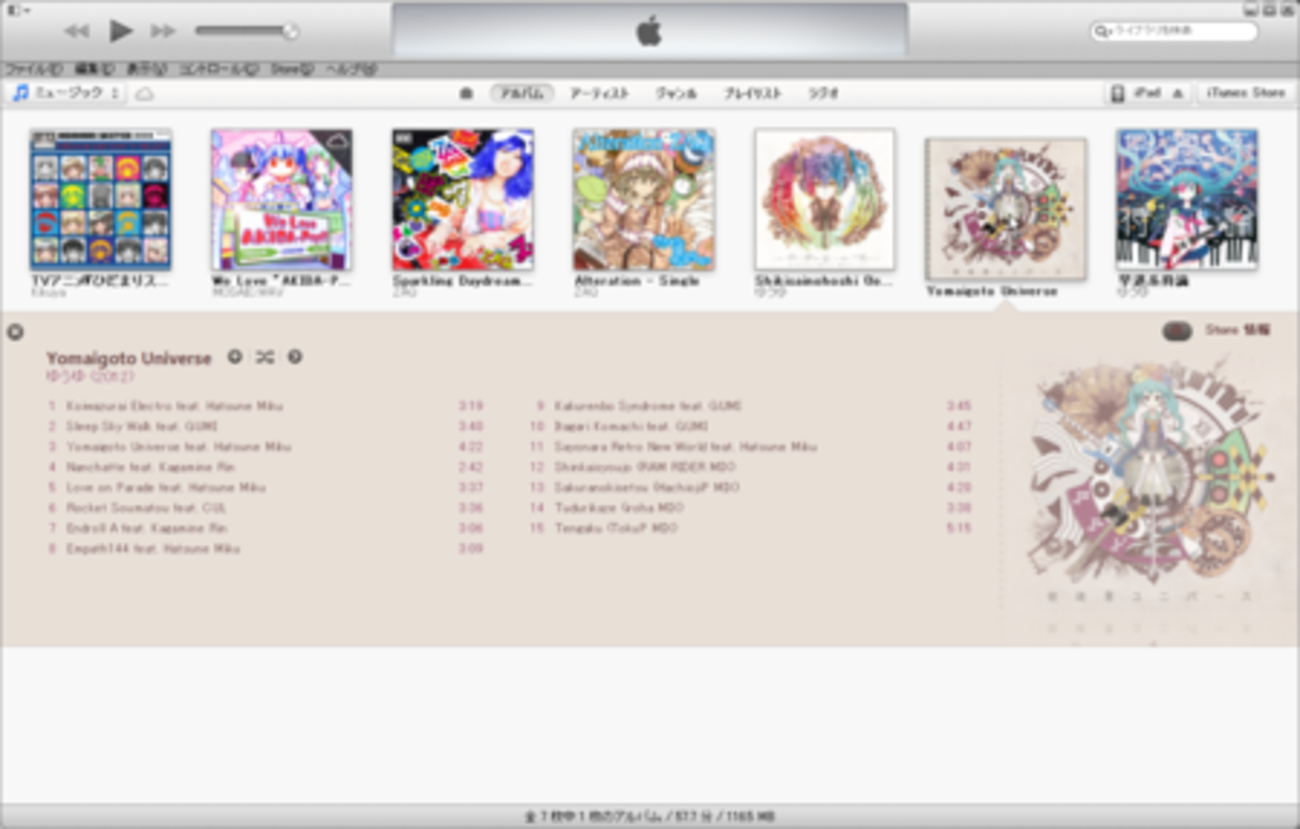The image size is (1300, 829).
Task: Click the search magnifier icon
Action: [x=1101, y=31]
